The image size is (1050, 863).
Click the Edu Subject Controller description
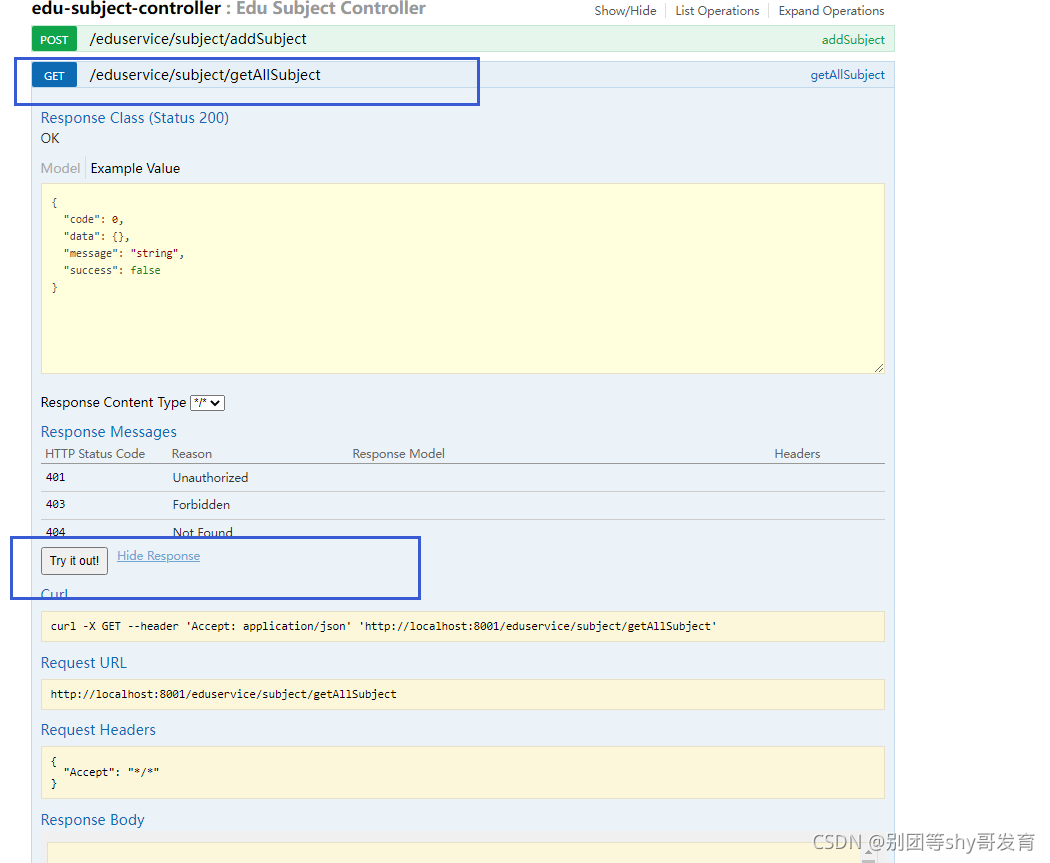click(x=331, y=8)
